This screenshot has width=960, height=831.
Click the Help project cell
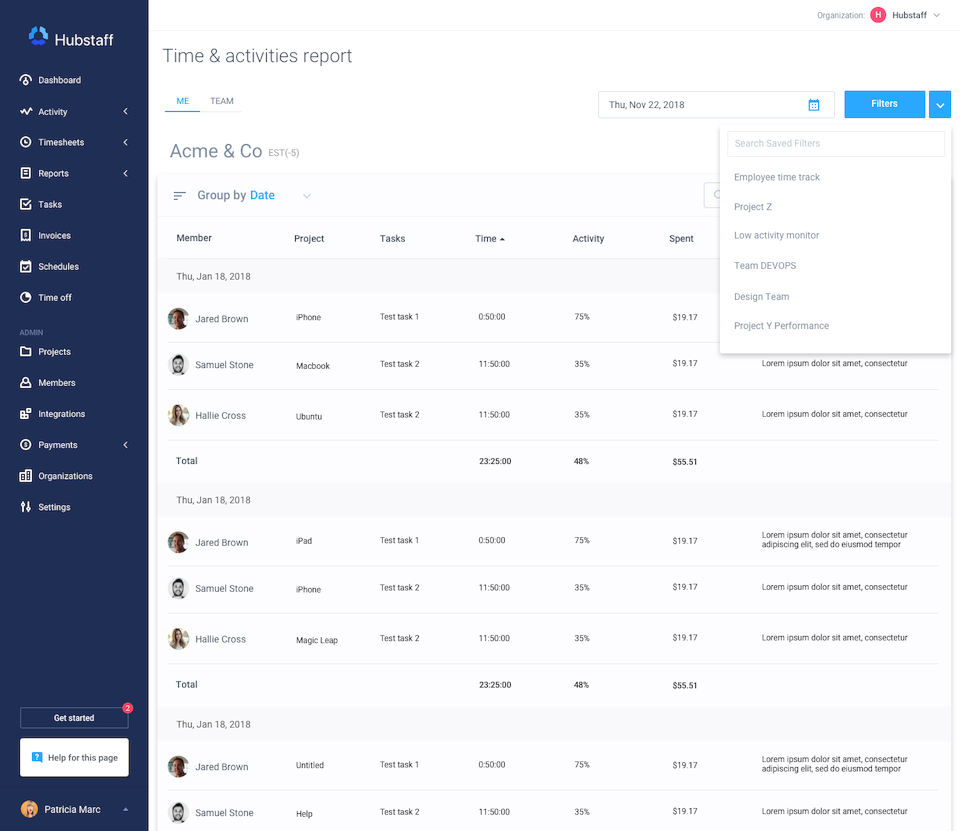pos(304,814)
